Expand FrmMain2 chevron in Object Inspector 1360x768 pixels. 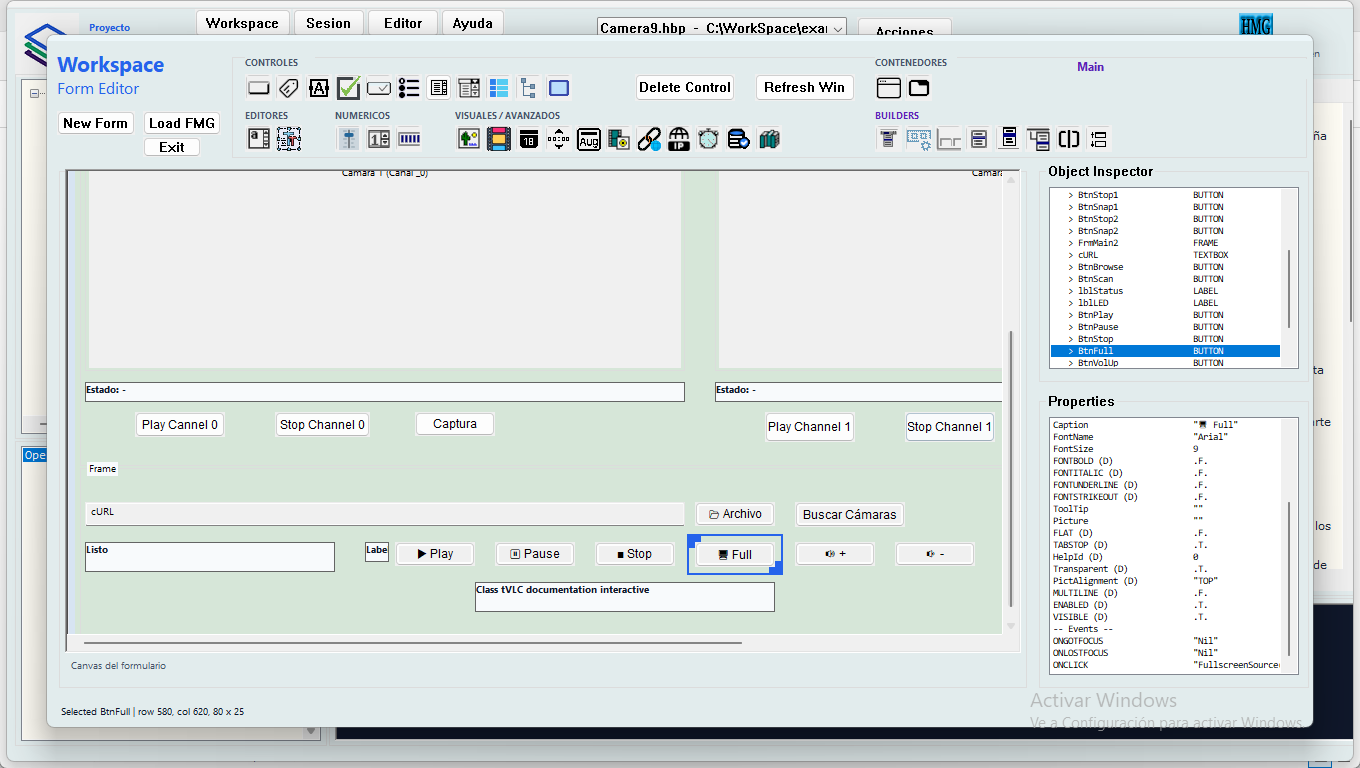(1071, 243)
